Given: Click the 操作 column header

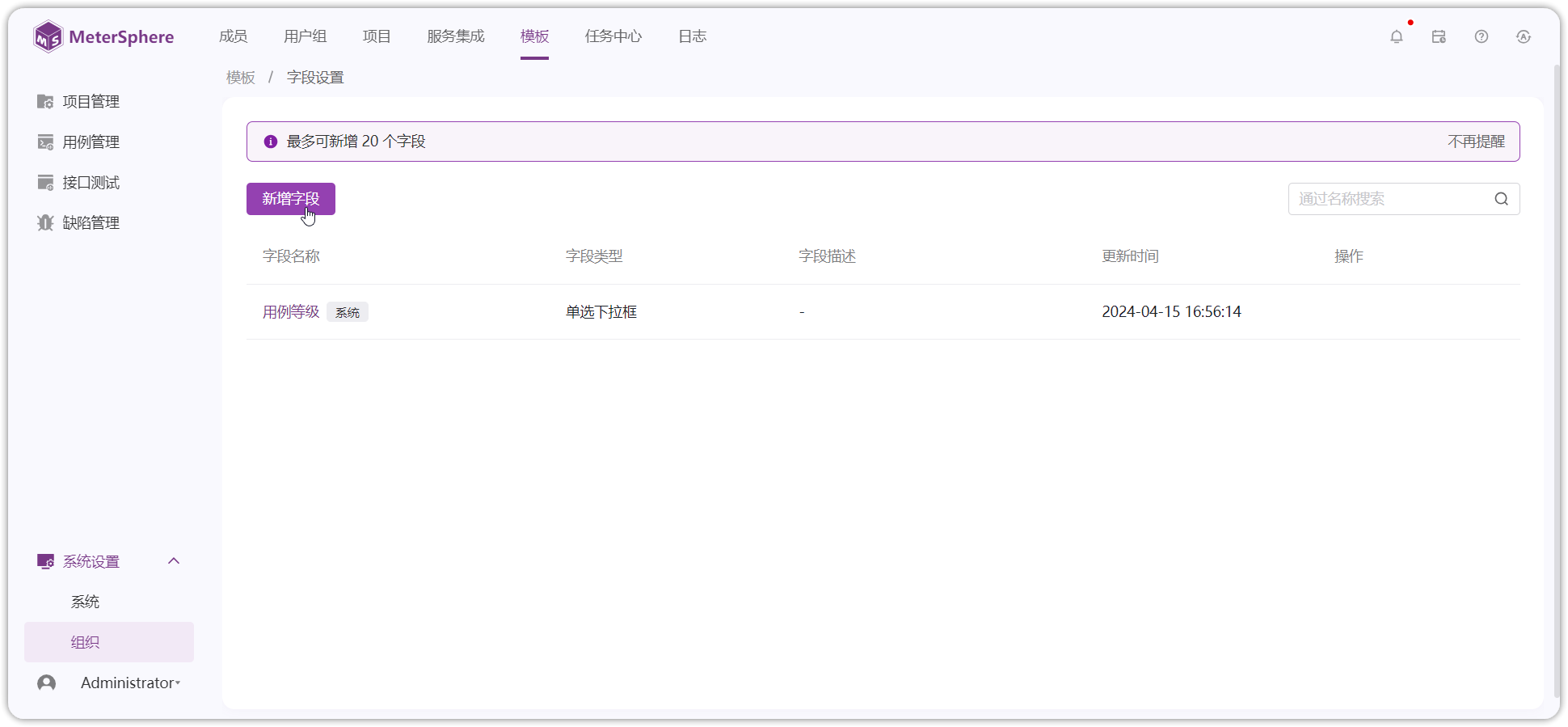Looking at the screenshot, I should [x=1348, y=256].
